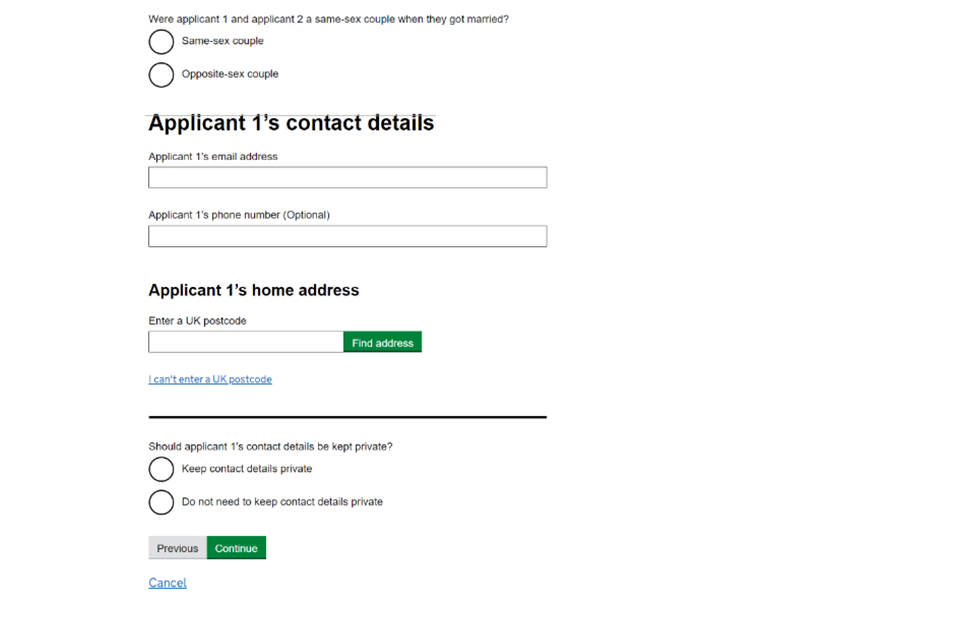Click the phone number (Optional) label
This screenshot has width=960, height=640.
point(239,215)
